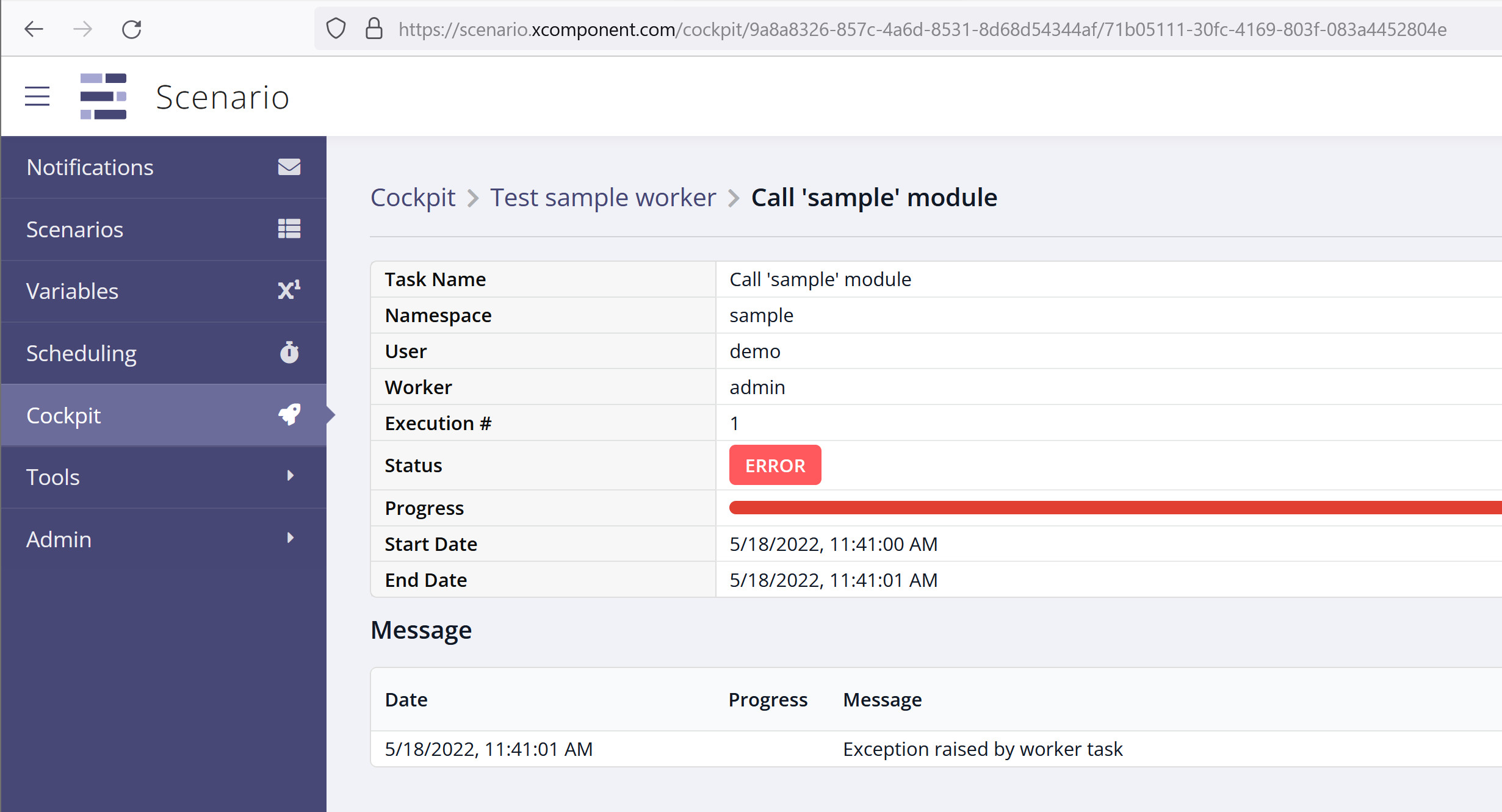Click the Cockpit rocket icon
Image resolution: width=1502 pixels, height=812 pixels.
tap(290, 415)
